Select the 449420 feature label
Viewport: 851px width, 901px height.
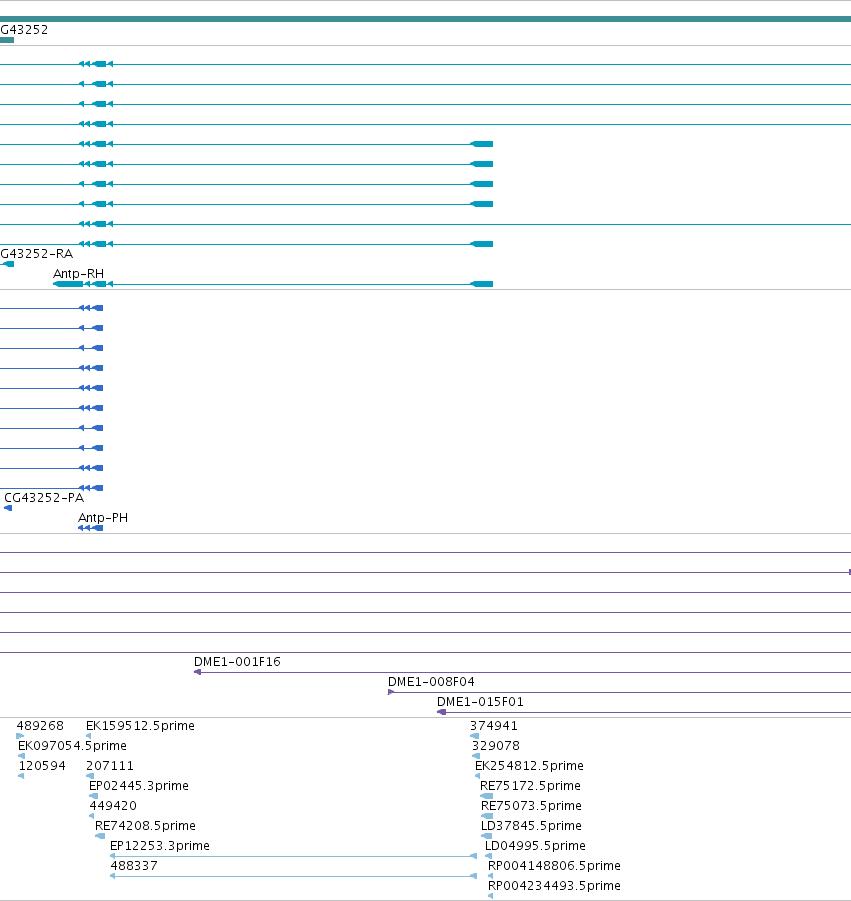click(x=113, y=806)
